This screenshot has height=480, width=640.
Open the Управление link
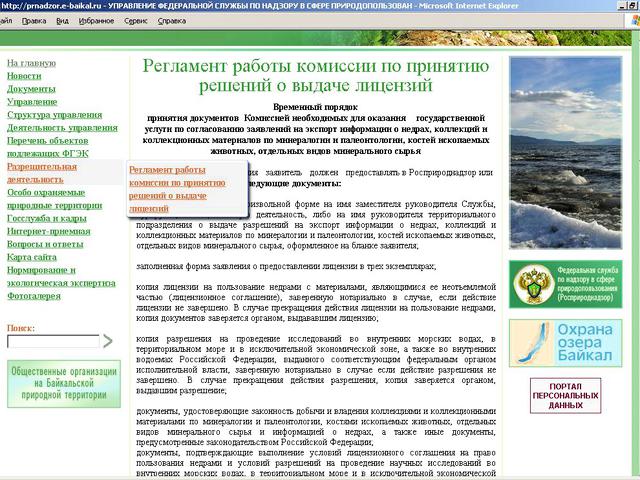(x=32, y=102)
